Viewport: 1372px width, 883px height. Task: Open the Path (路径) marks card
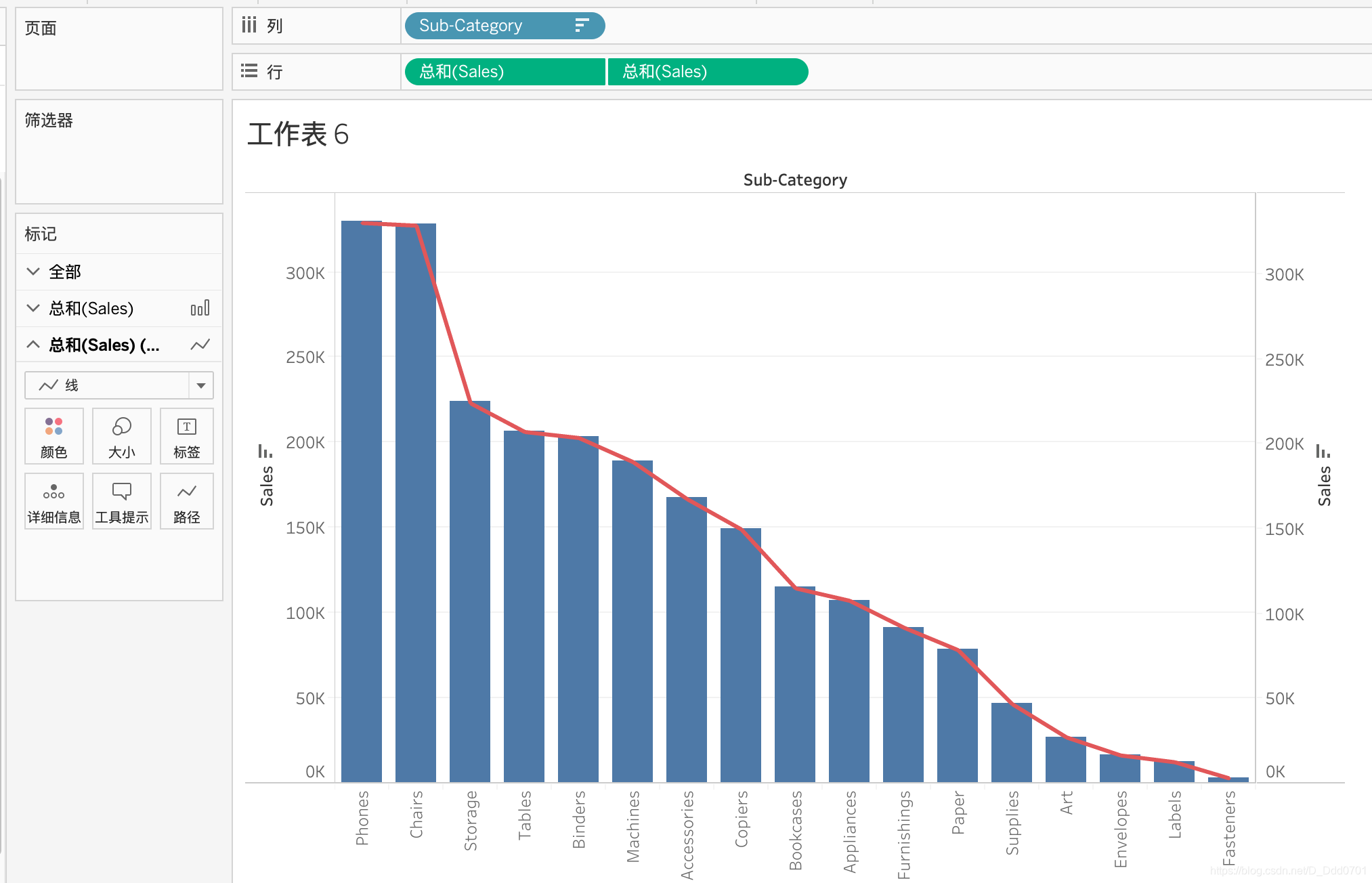(x=187, y=501)
